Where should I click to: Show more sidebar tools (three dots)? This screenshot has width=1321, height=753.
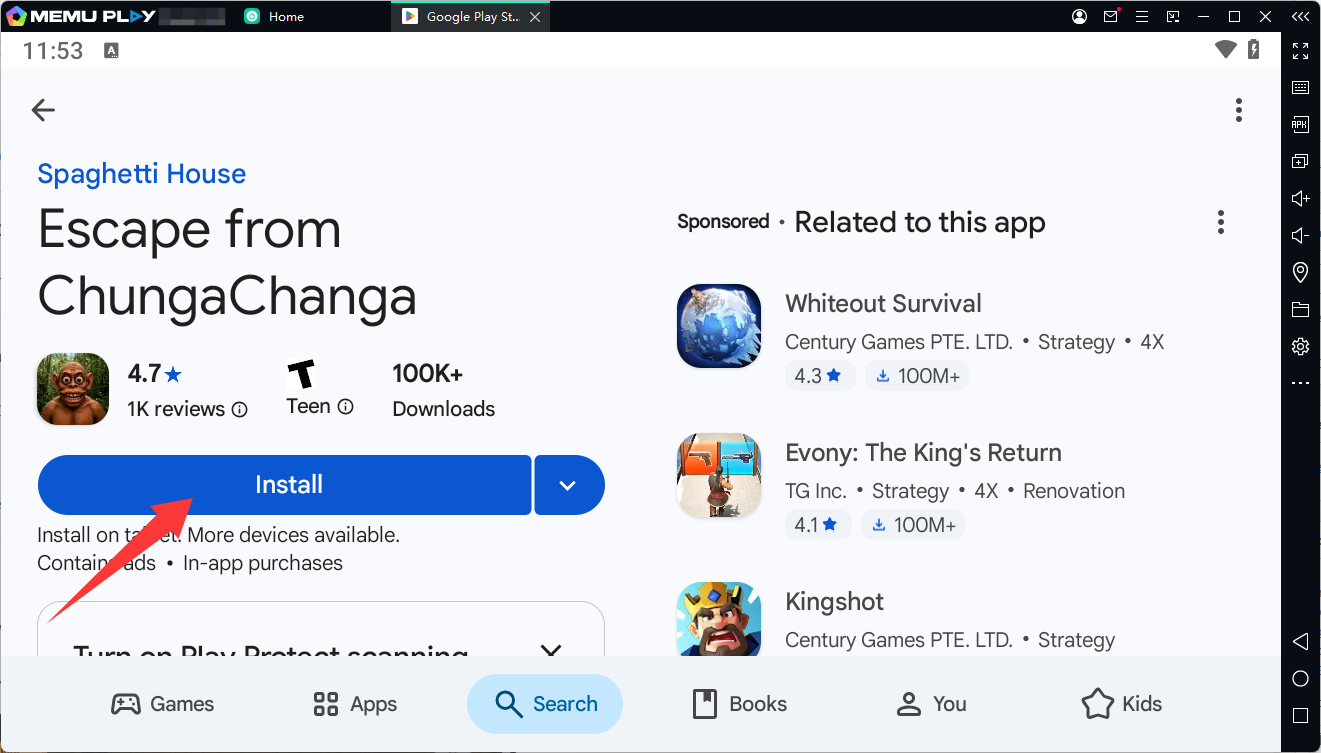tap(1300, 383)
